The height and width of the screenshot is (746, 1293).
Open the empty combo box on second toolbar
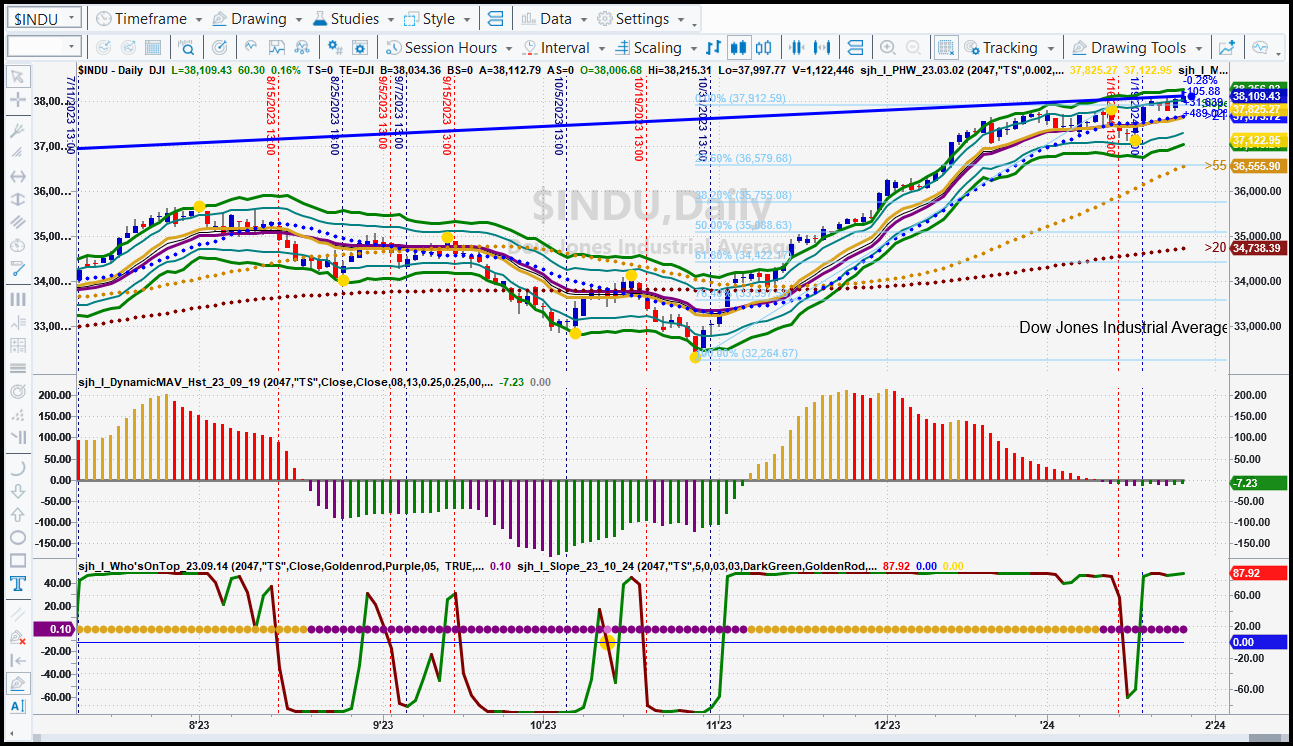(x=44, y=47)
